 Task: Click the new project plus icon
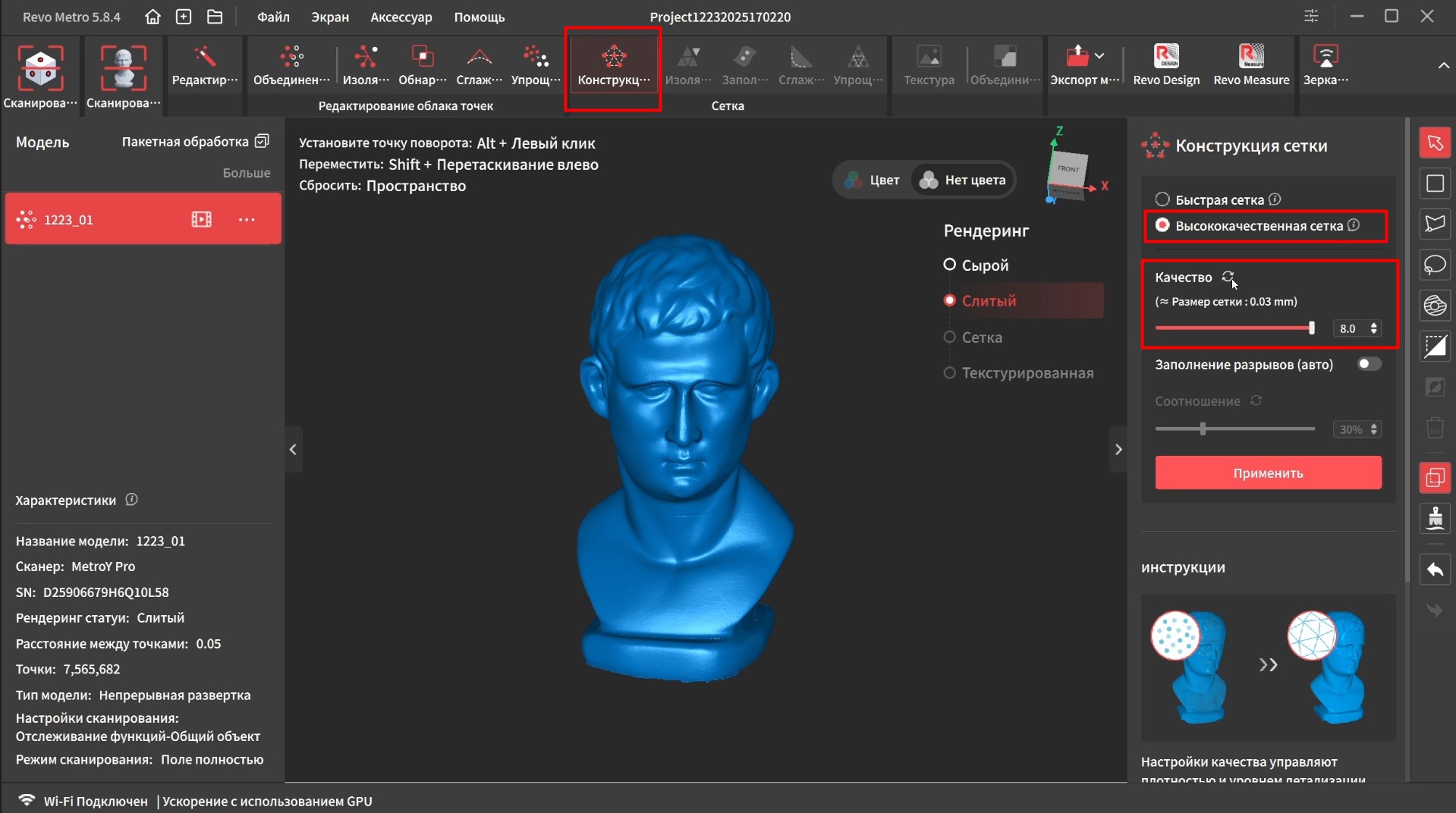tap(184, 17)
